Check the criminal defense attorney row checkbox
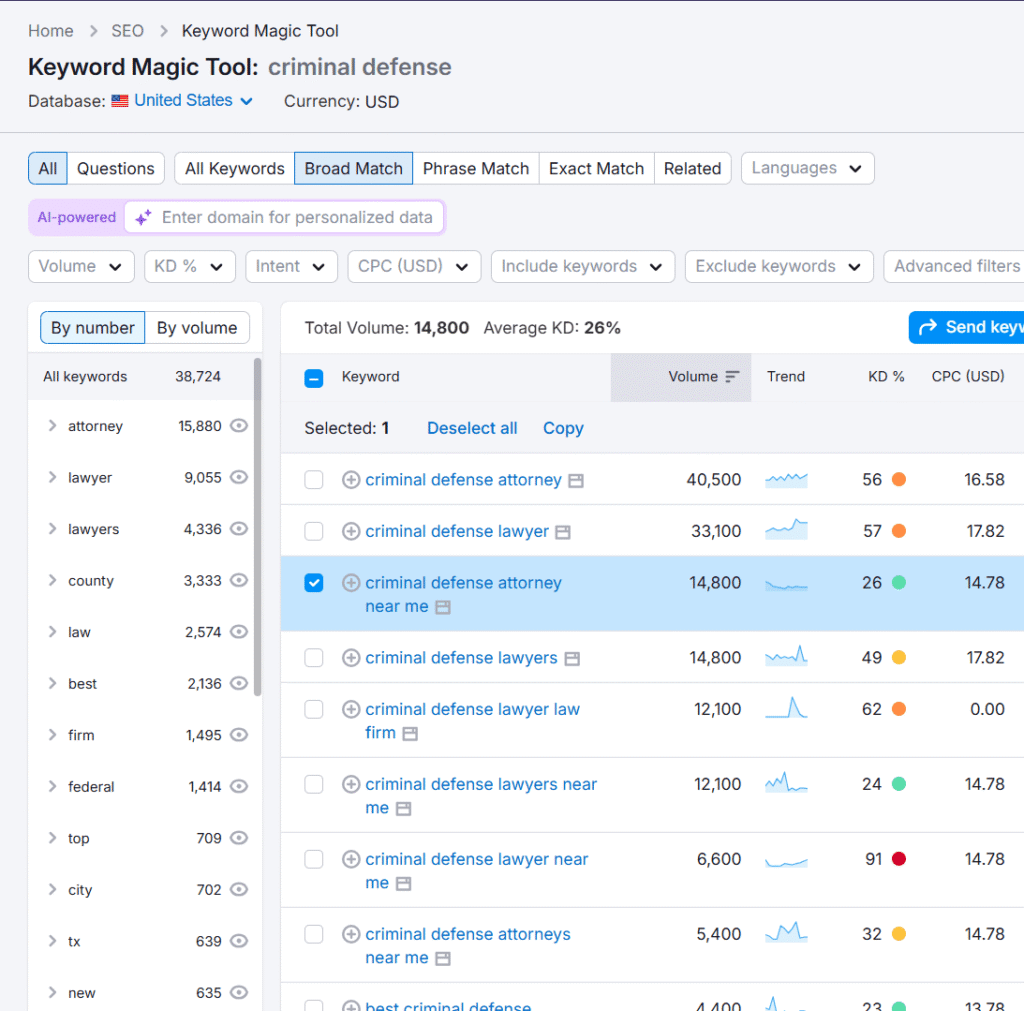The width and height of the screenshot is (1024, 1011). pyautogui.click(x=313, y=480)
